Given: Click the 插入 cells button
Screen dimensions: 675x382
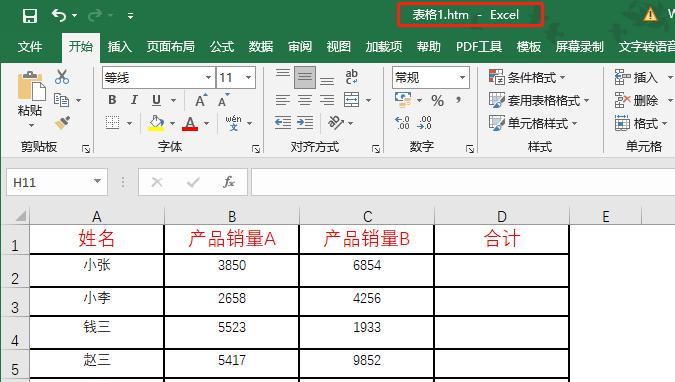Looking at the screenshot, I should (x=636, y=78).
